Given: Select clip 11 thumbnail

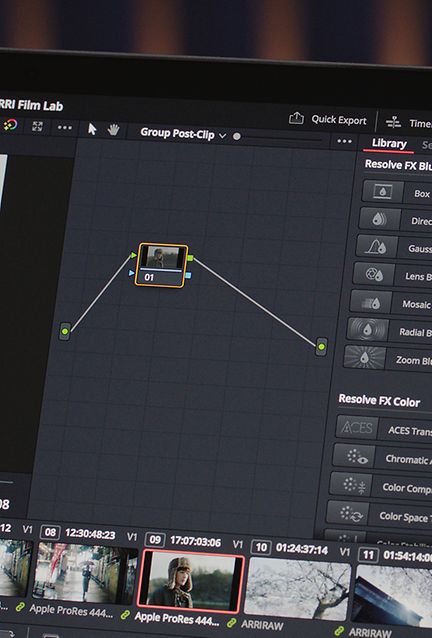Looking at the screenshot, I should click(x=392, y=595).
